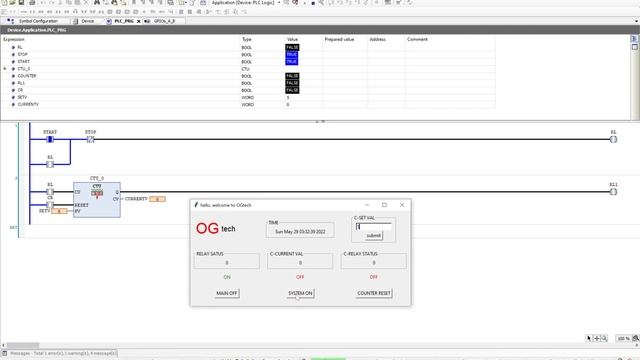Expand the CTU_0 variable row
Viewport: 640px width, 360px height.
[x=5, y=69]
